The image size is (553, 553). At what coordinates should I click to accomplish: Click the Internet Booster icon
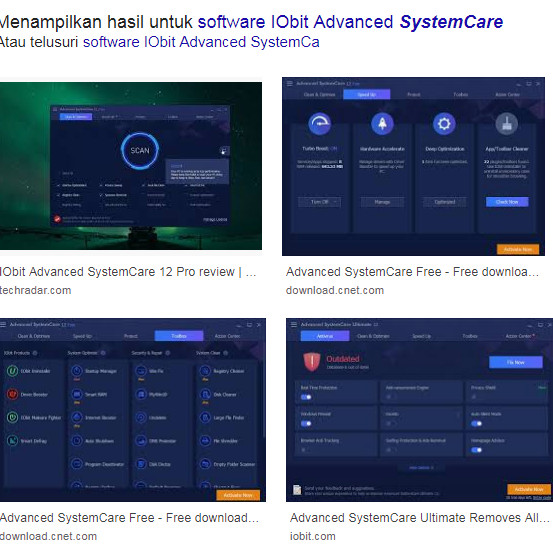pyautogui.click(x=77, y=418)
